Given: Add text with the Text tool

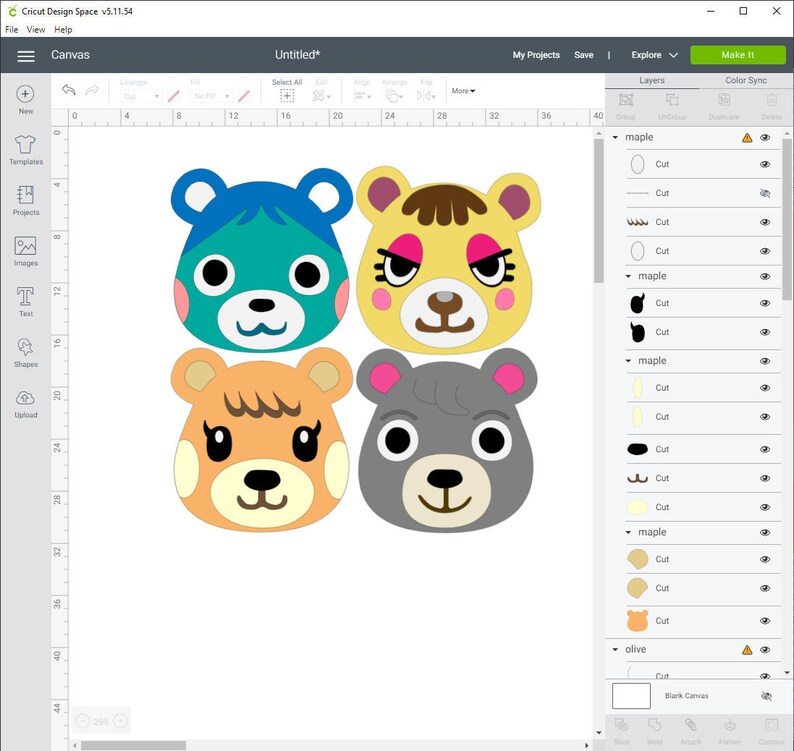Looking at the screenshot, I should (25, 297).
